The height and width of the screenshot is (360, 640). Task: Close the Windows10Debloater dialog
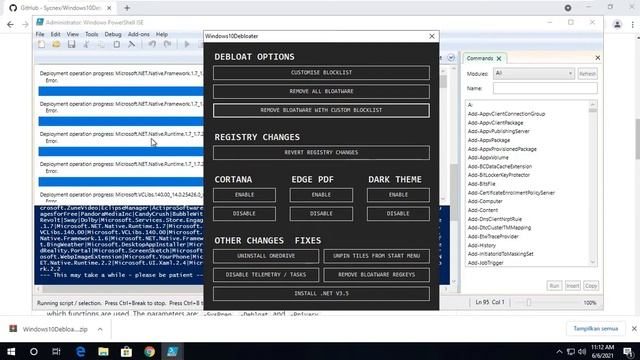click(432, 36)
